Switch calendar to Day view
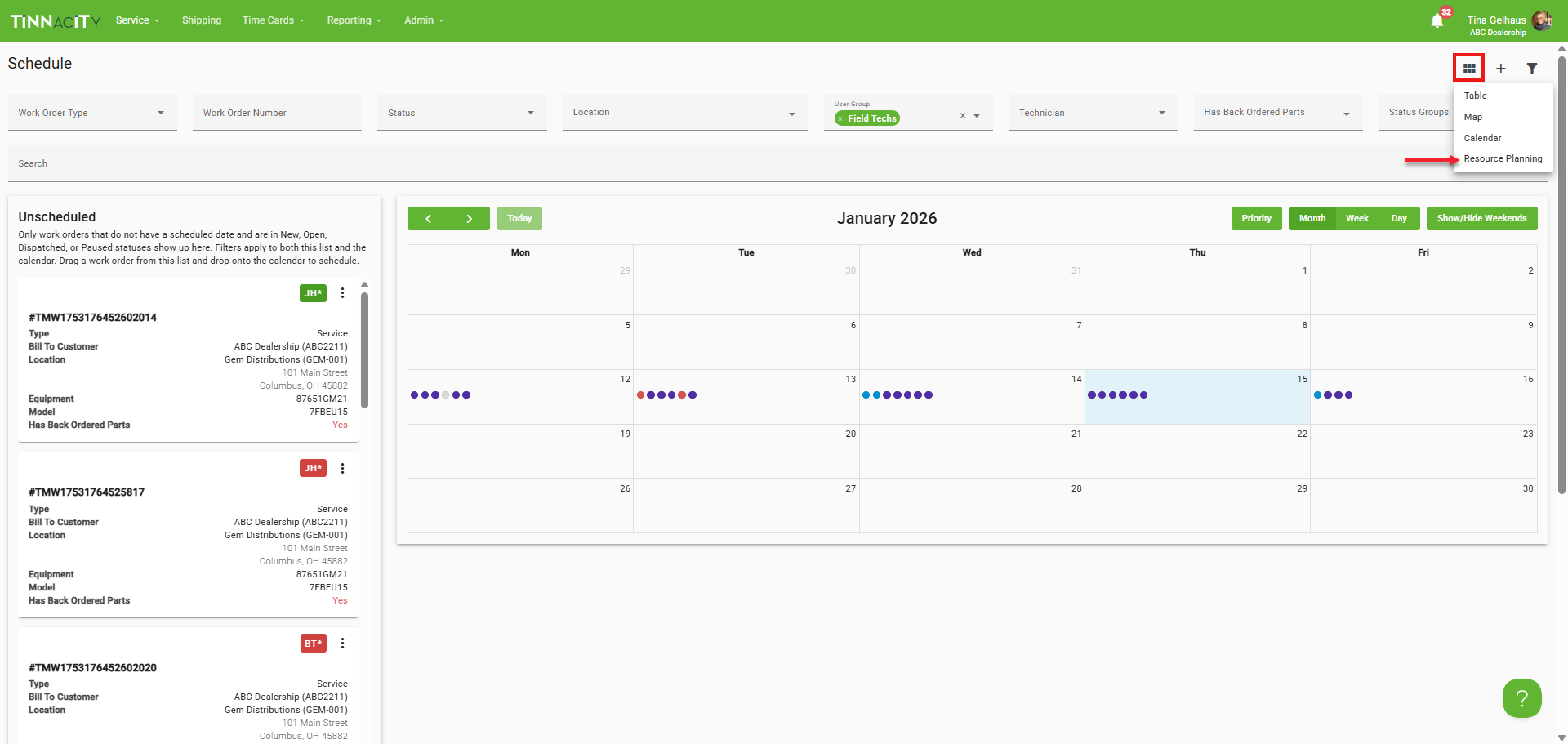This screenshot has height=744, width=1568. [x=1399, y=218]
